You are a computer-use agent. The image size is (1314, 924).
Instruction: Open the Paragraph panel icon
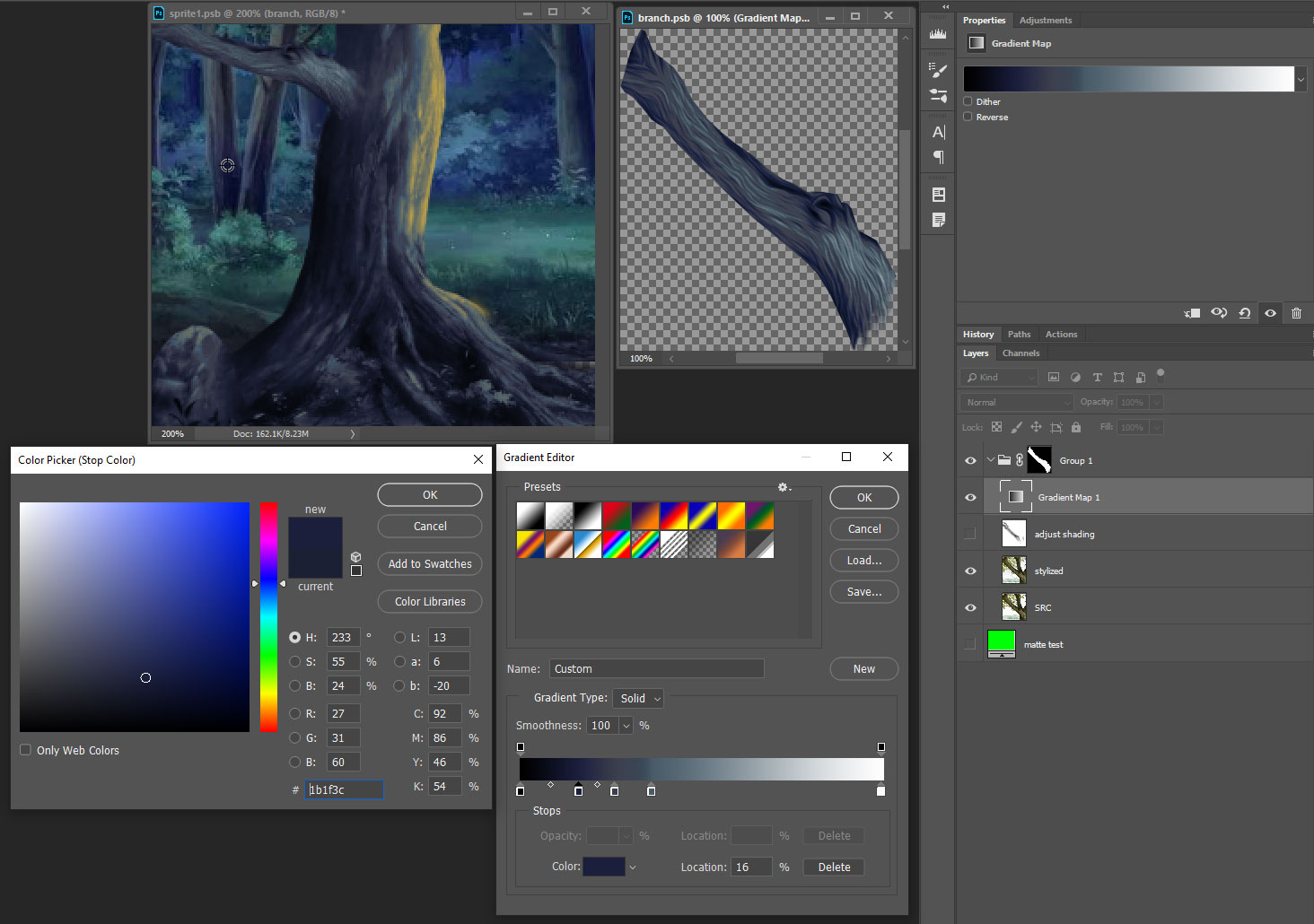[x=938, y=158]
